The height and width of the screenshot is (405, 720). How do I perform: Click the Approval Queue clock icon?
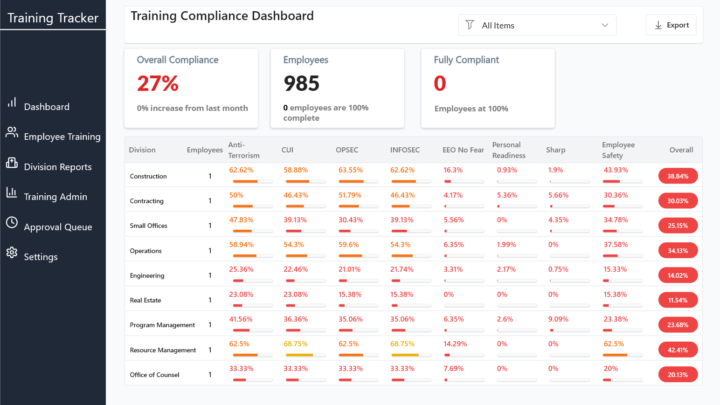(x=12, y=224)
